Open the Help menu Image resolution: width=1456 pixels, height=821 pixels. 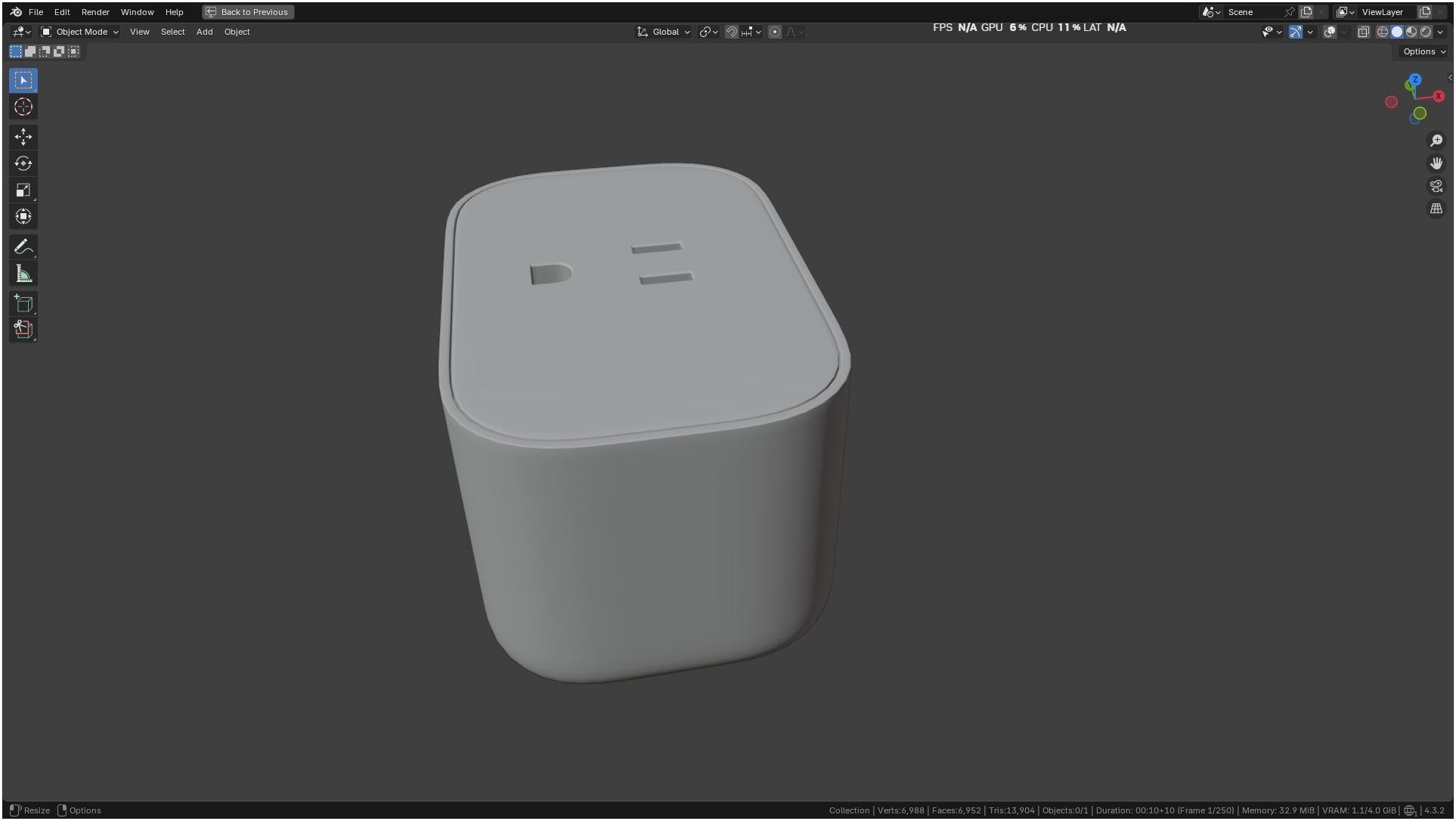[174, 12]
